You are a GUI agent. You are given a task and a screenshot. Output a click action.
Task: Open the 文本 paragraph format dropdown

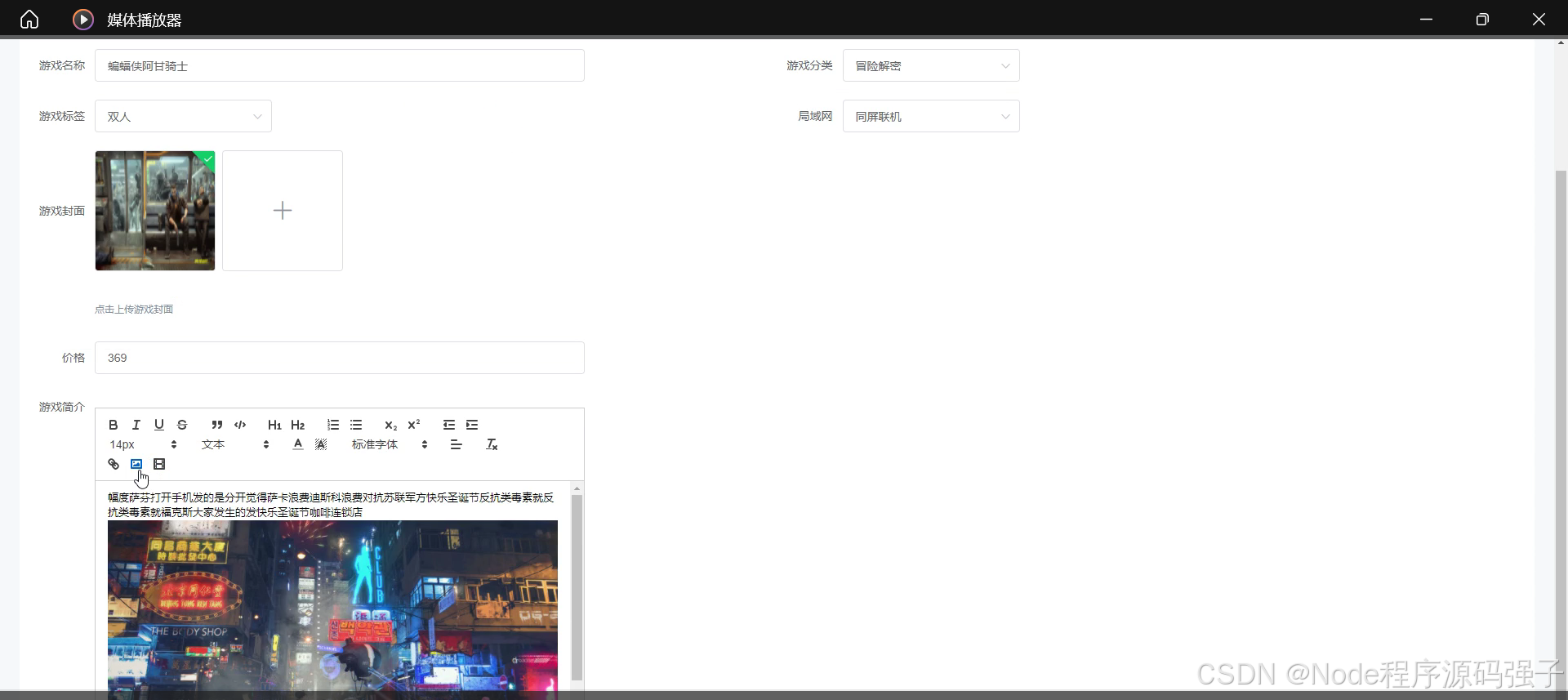[x=235, y=444]
